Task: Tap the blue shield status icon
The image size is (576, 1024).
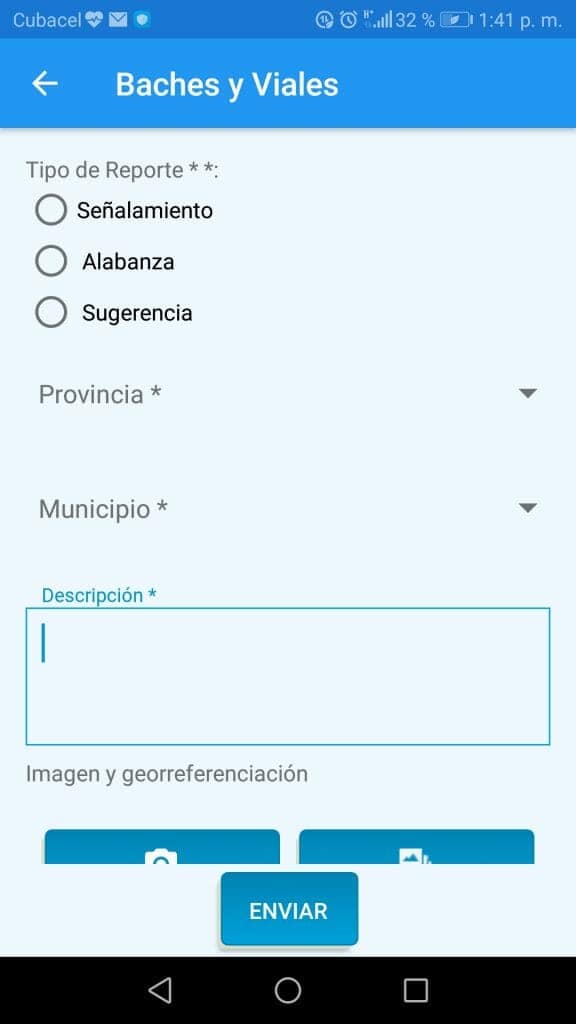Action: [142, 20]
